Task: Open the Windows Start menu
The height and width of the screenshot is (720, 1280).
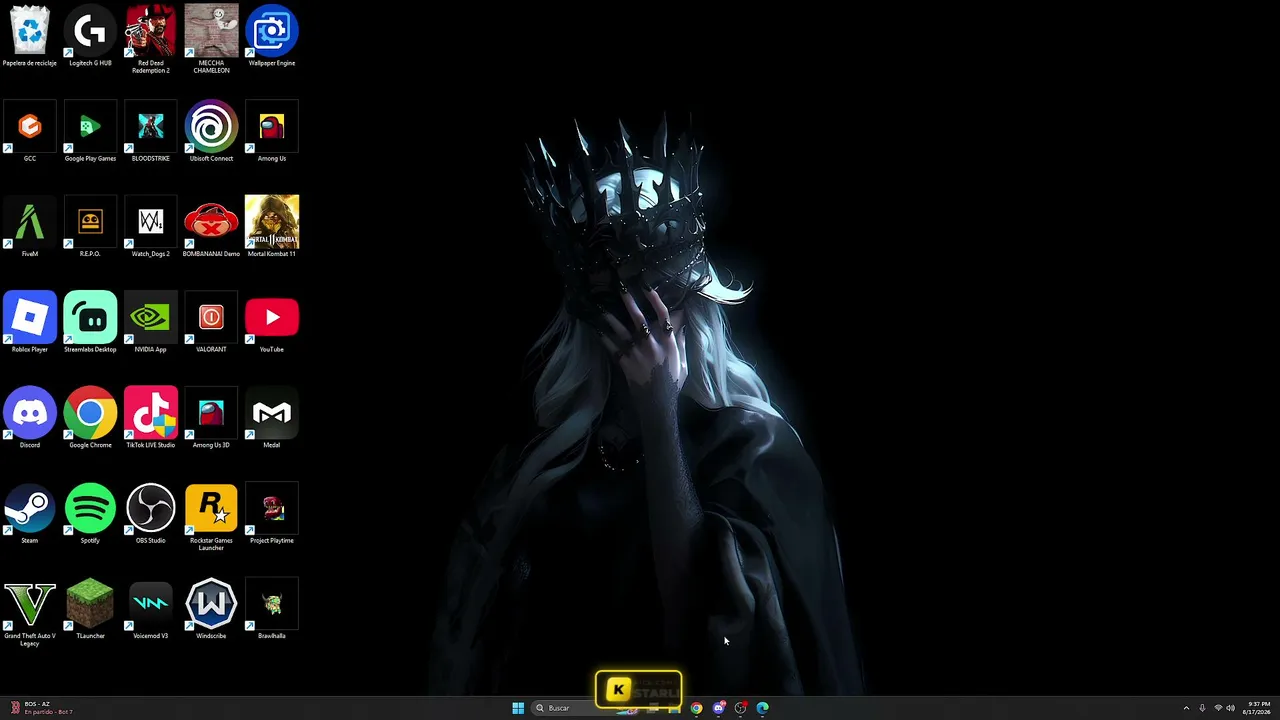Action: click(x=518, y=708)
